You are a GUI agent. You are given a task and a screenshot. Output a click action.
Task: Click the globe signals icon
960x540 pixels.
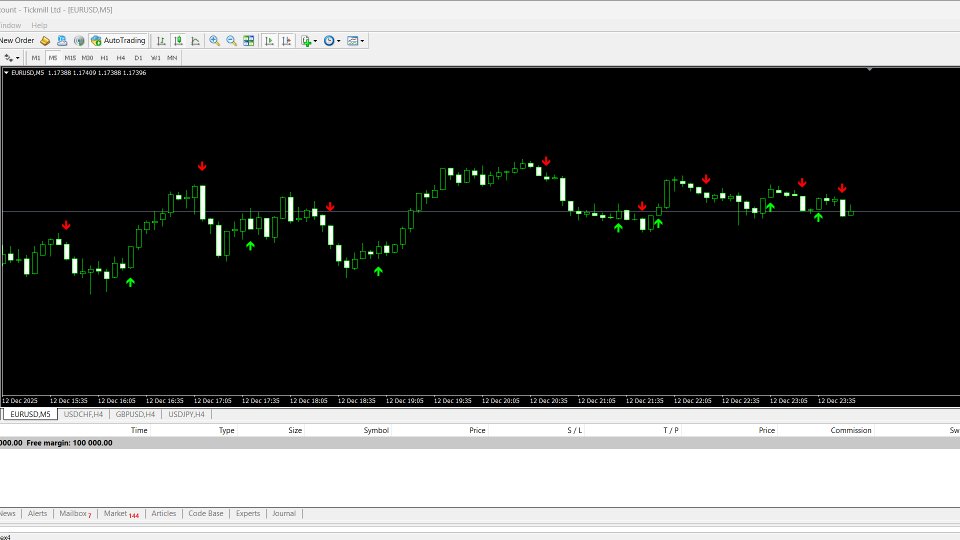click(x=79, y=40)
